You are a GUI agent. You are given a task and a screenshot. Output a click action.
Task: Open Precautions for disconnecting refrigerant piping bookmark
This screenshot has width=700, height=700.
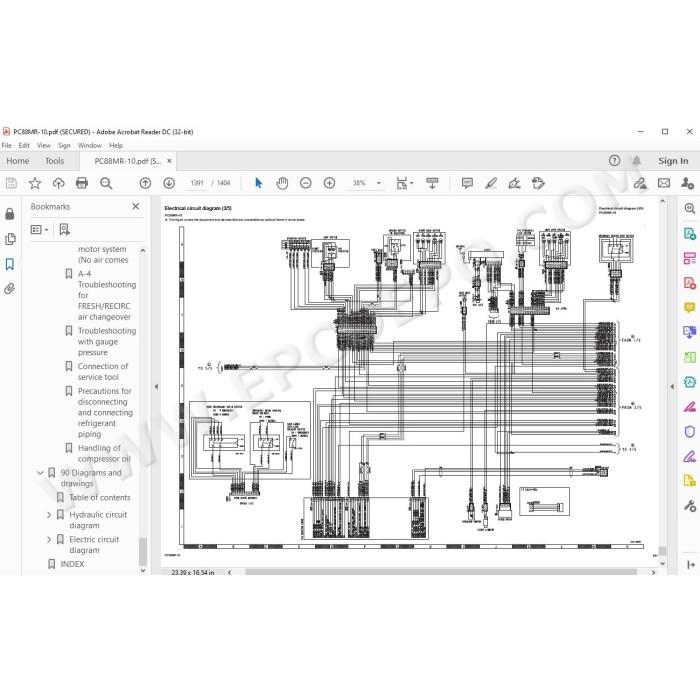click(x=105, y=412)
